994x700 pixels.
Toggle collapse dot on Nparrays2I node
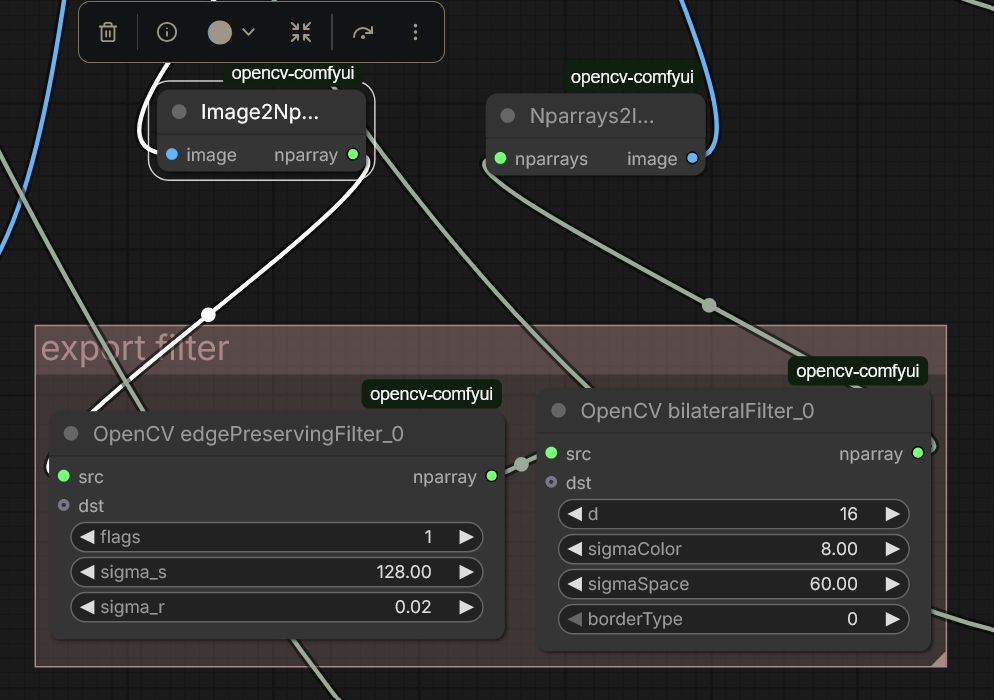(x=508, y=116)
